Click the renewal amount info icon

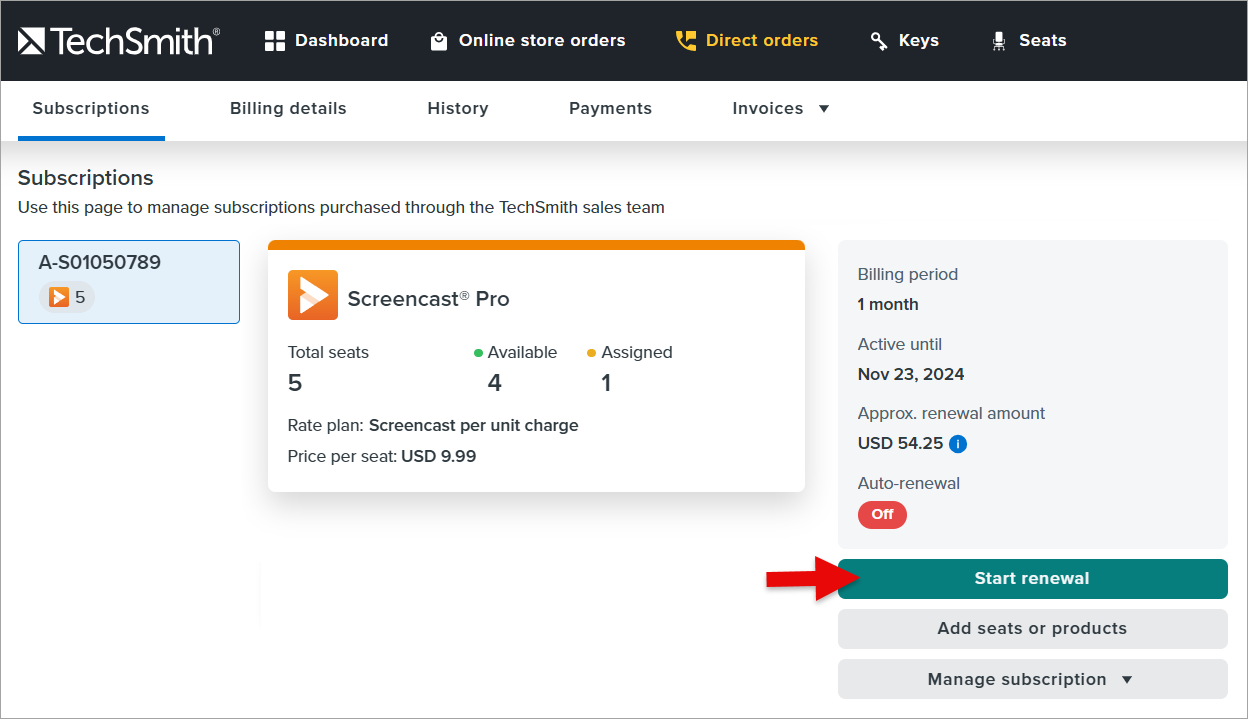click(x=957, y=444)
